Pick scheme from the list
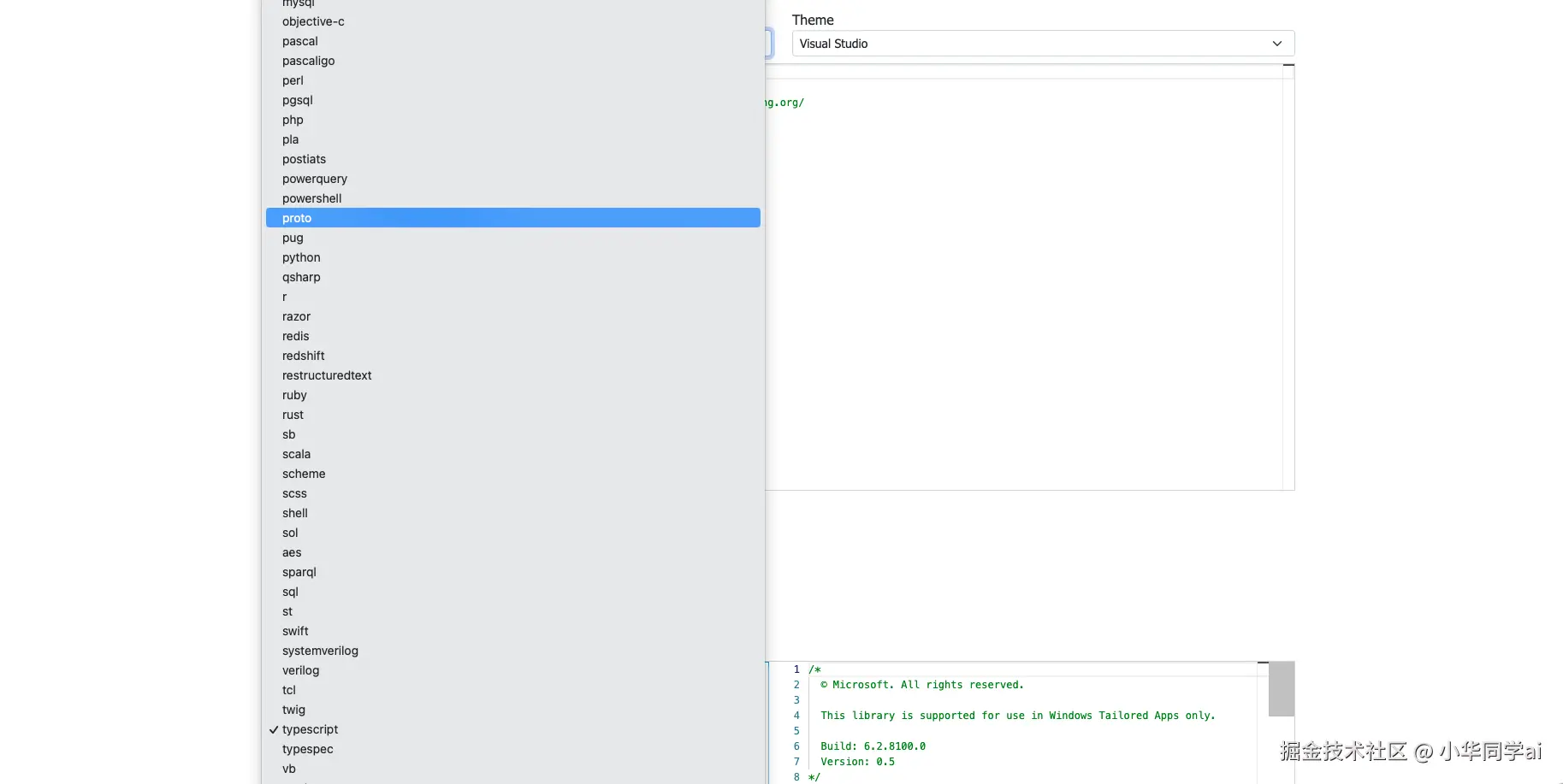The image size is (1563, 784). tap(513, 474)
